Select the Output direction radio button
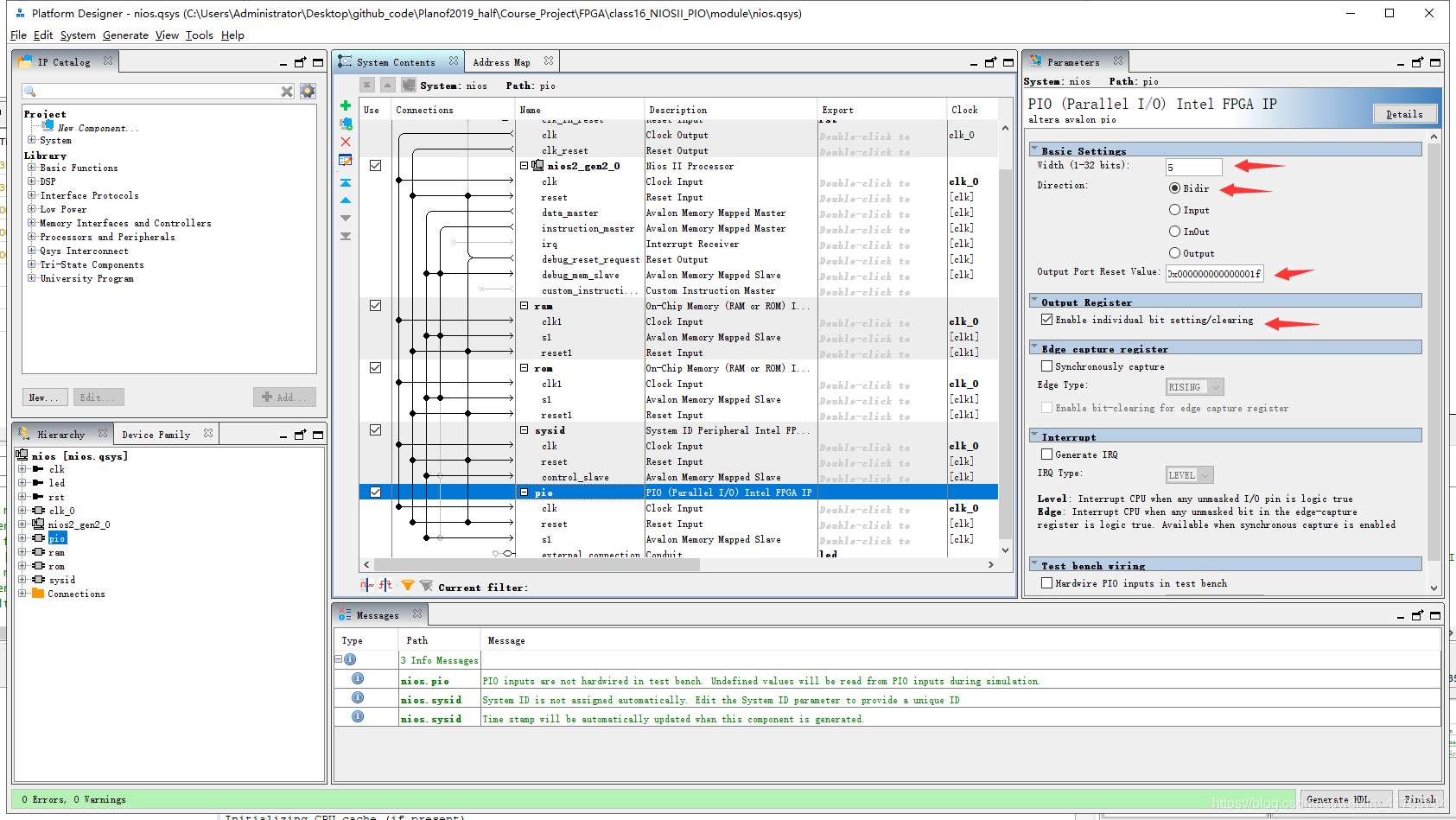This screenshot has height=820, width=1456. tap(1174, 253)
